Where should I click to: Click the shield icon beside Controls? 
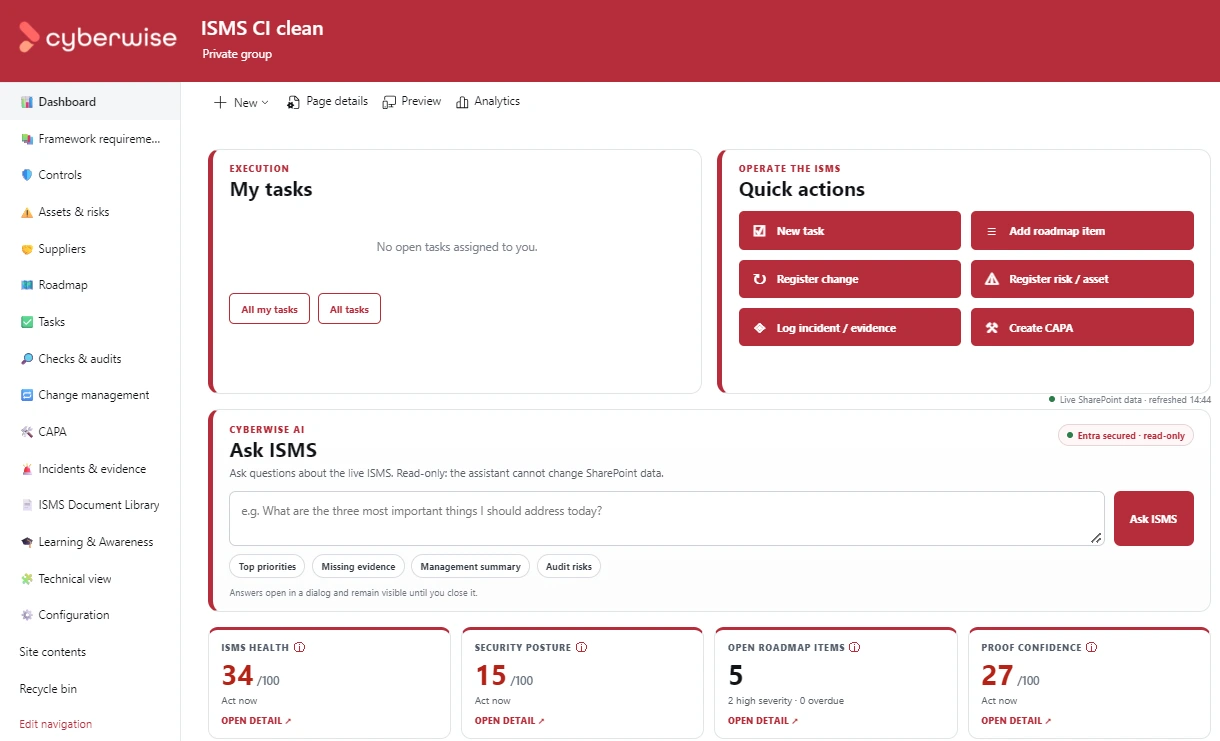[x=27, y=175]
